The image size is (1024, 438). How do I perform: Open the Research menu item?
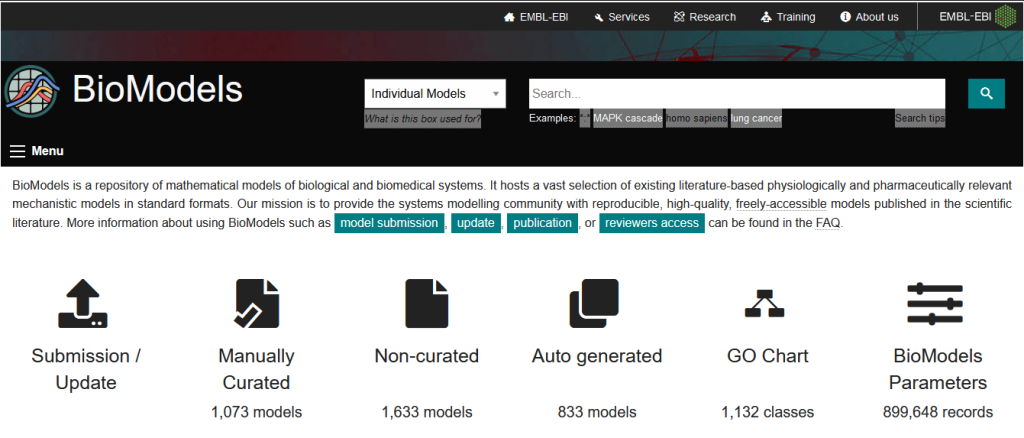point(704,17)
